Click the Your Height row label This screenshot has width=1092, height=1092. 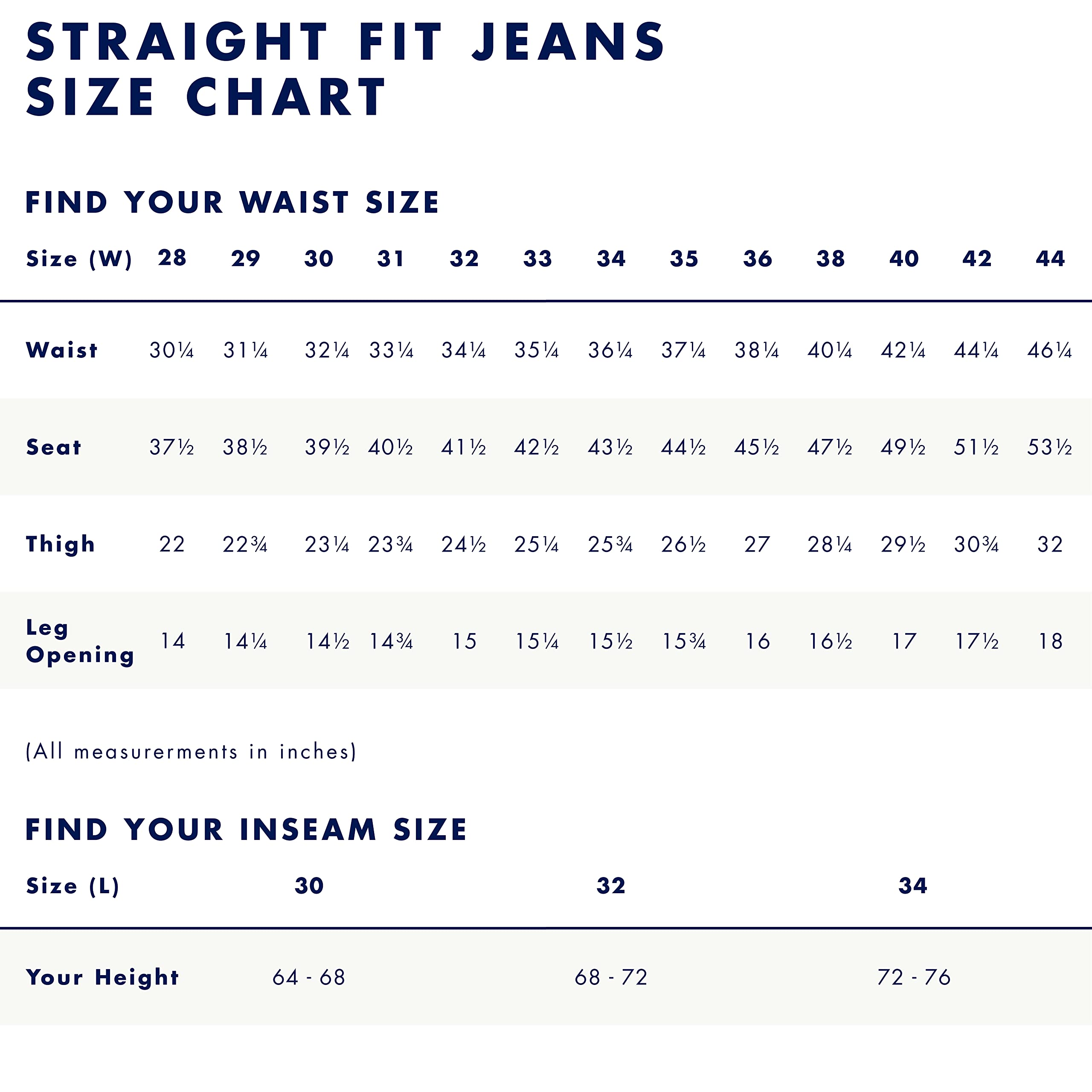102,977
